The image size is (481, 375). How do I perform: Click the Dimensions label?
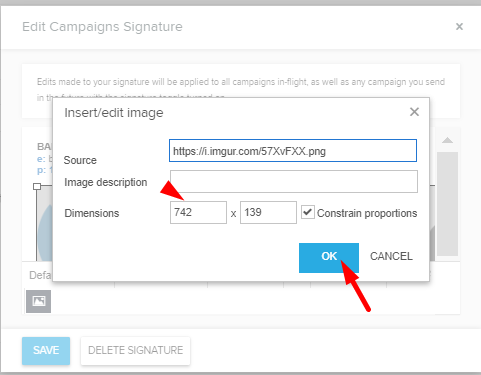click(x=92, y=213)
